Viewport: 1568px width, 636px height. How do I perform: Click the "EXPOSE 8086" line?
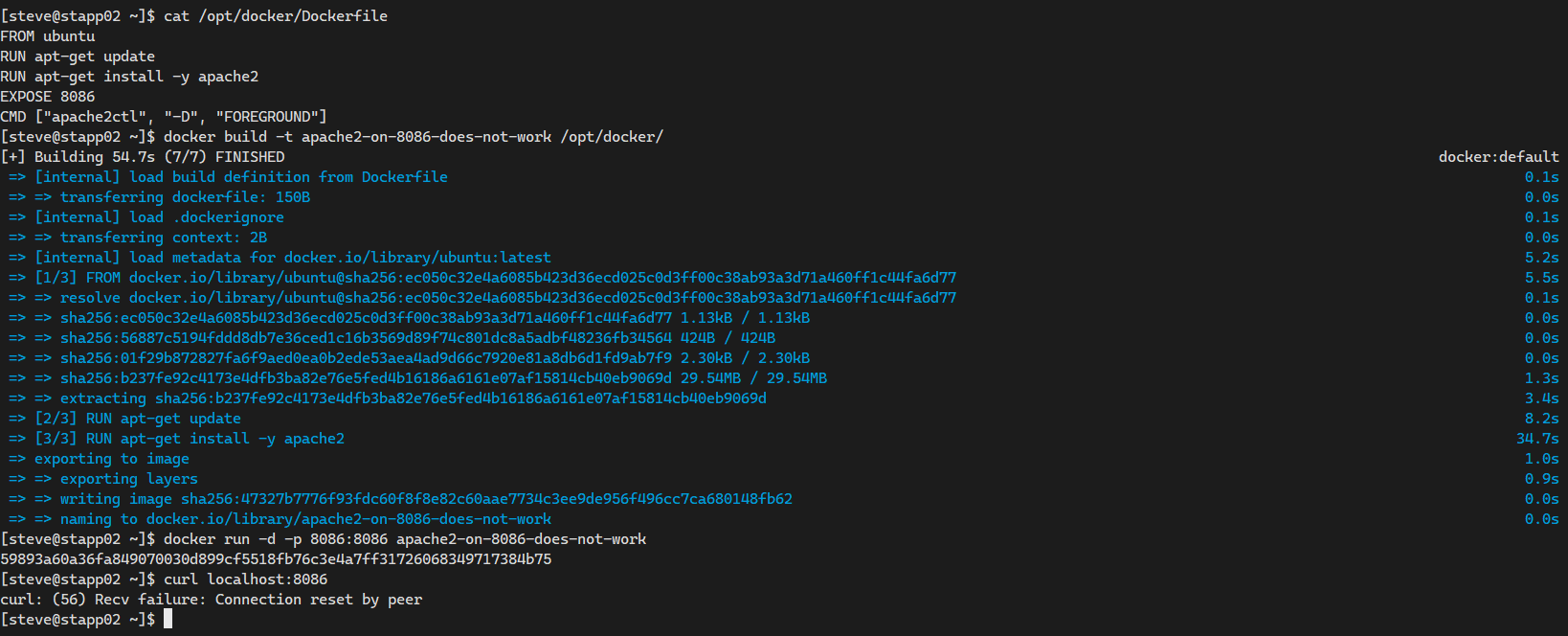48,97
